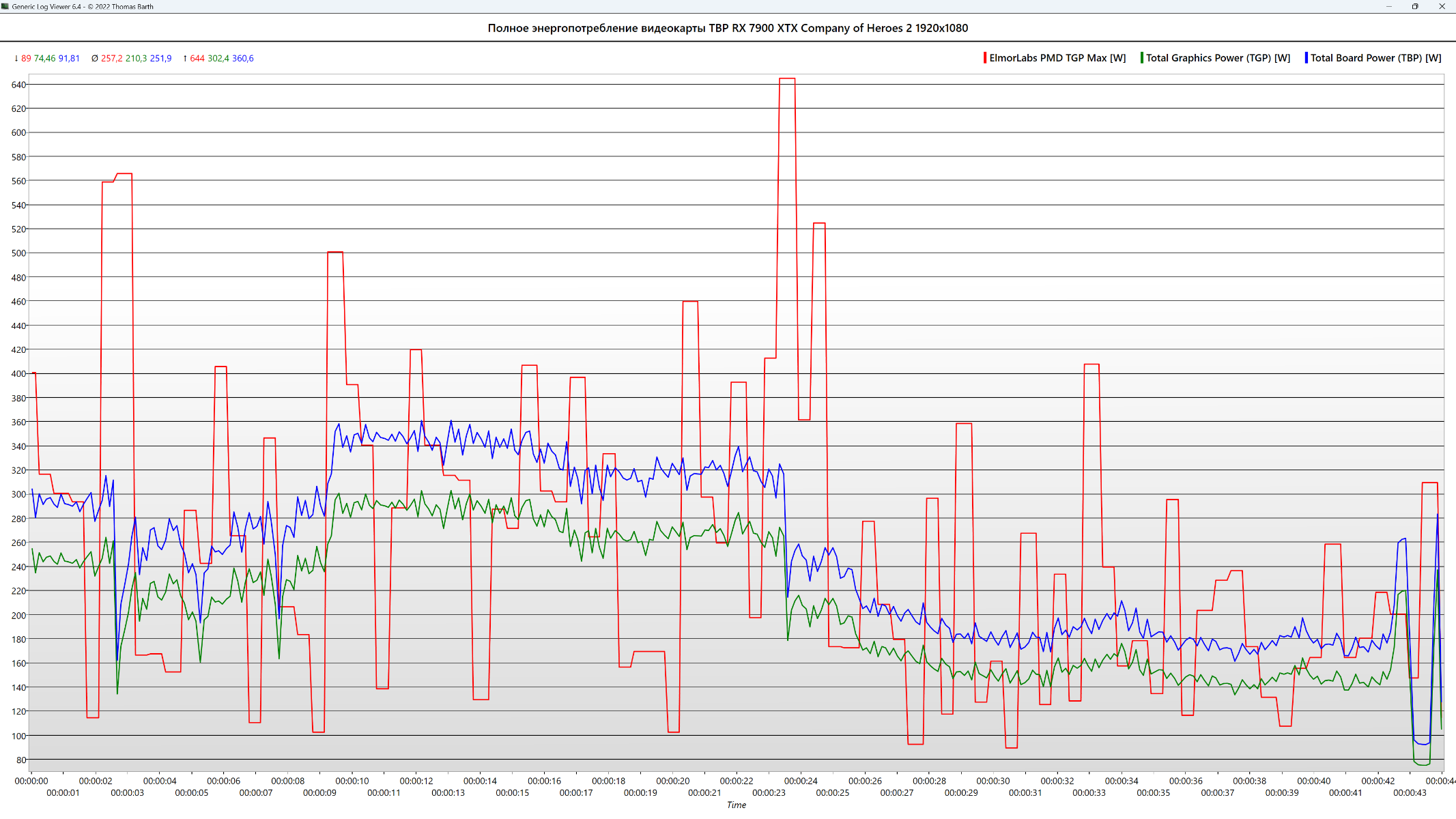This screenshot has width=1456, height=819.
Task: Toggle the ElmorLabs PMD TGP Max series label
Action: coord(1057,58)
